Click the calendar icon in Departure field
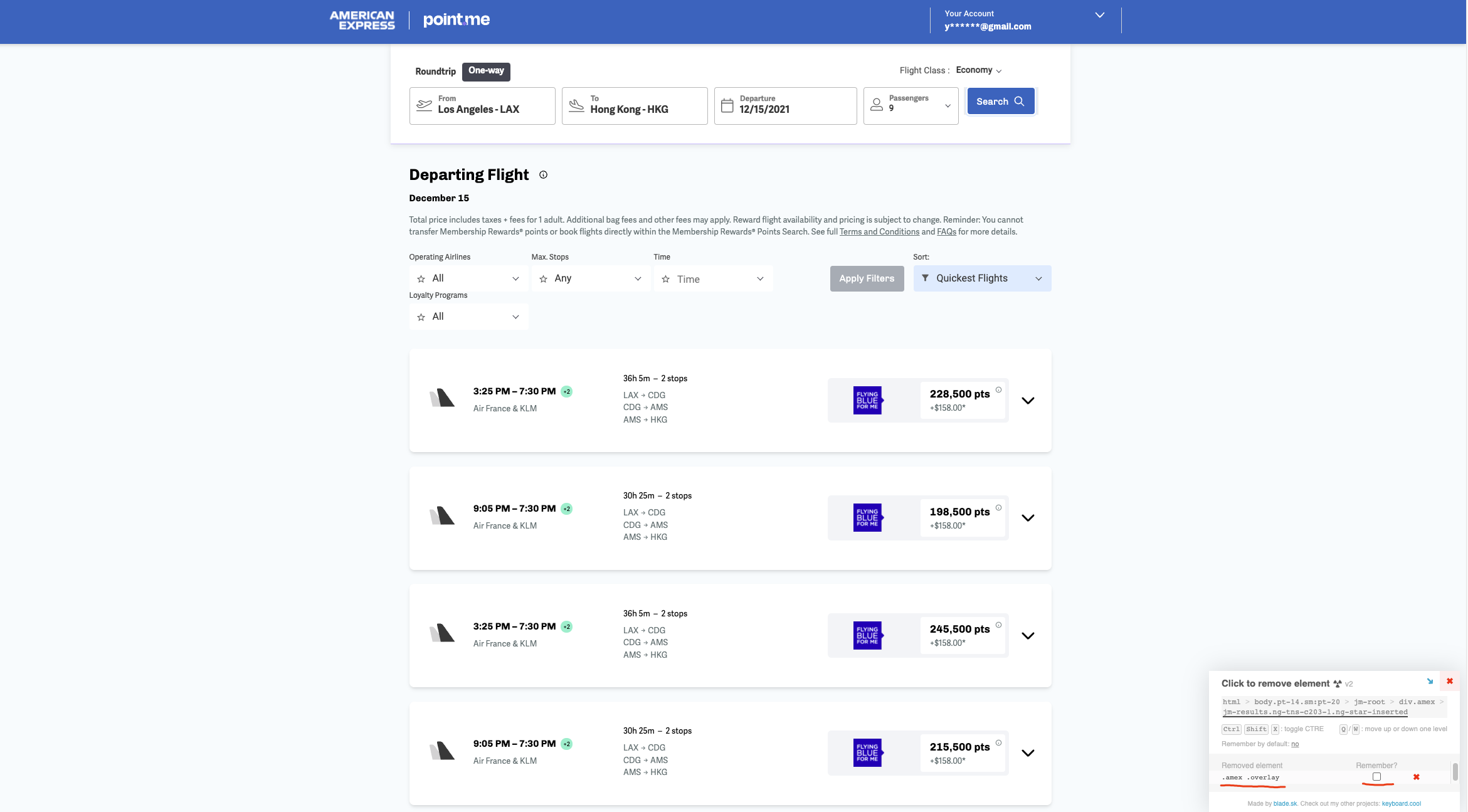The height and width of the screenshot is (812, 1468). coord(727,105)
